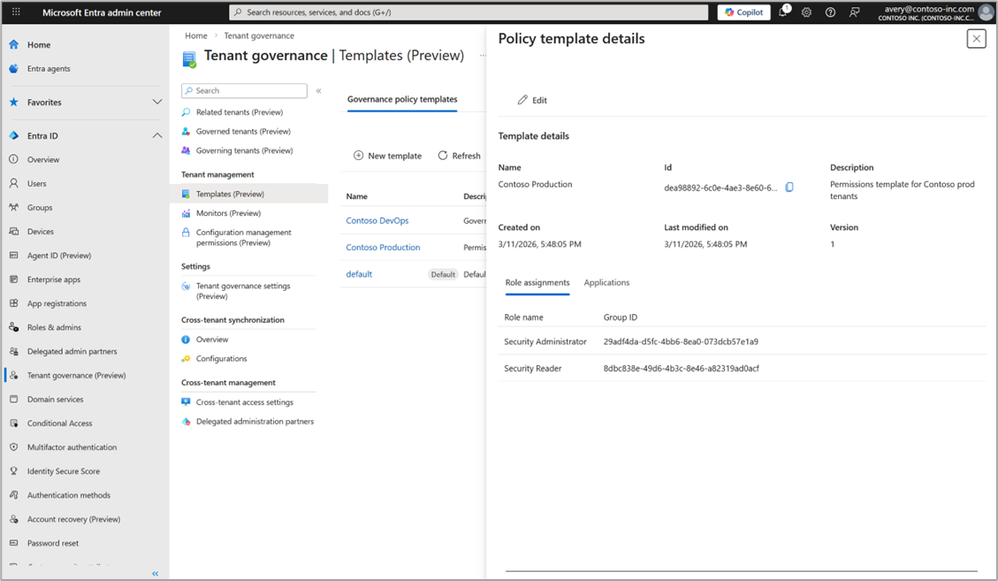
Task: Open the Contoso Production template link
Action: tap(383, 247)
